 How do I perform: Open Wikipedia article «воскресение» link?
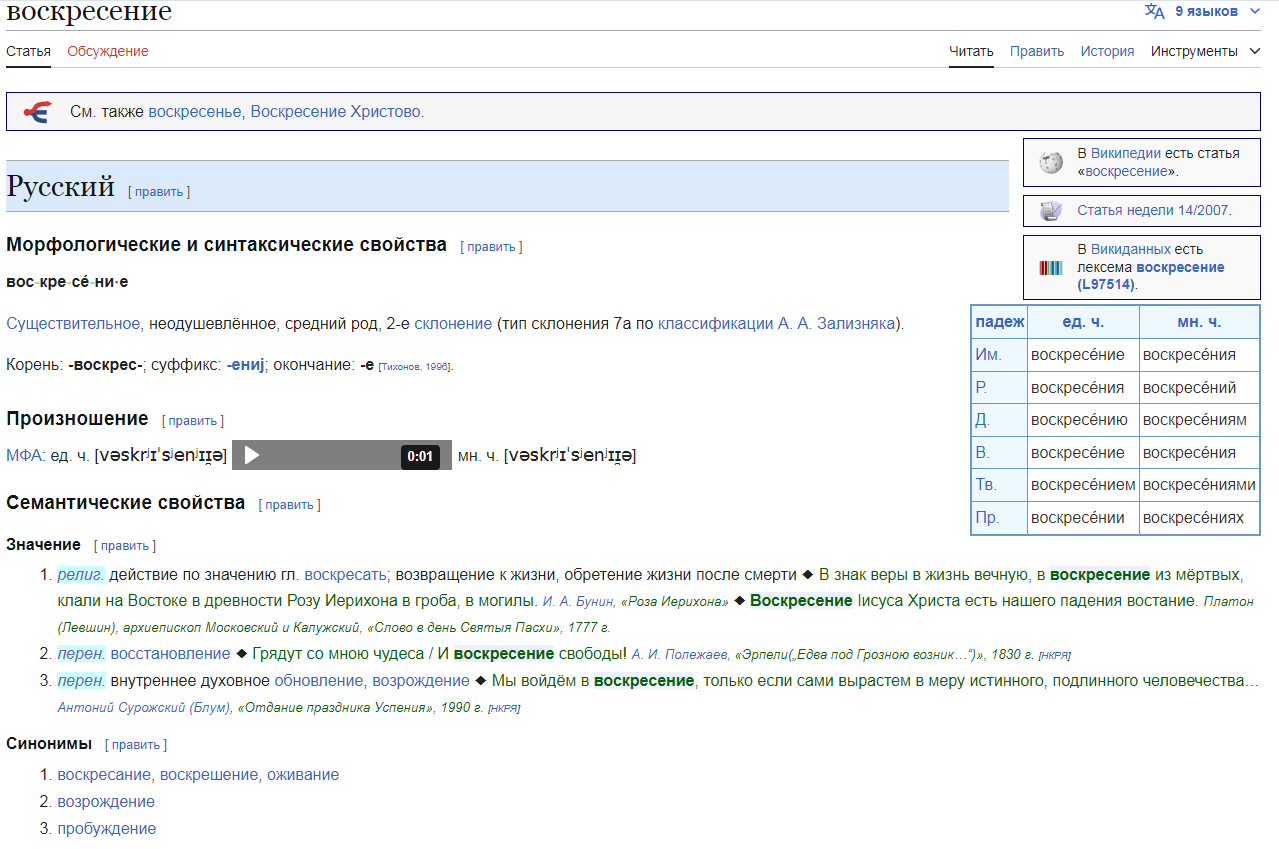coord(1126,171)
